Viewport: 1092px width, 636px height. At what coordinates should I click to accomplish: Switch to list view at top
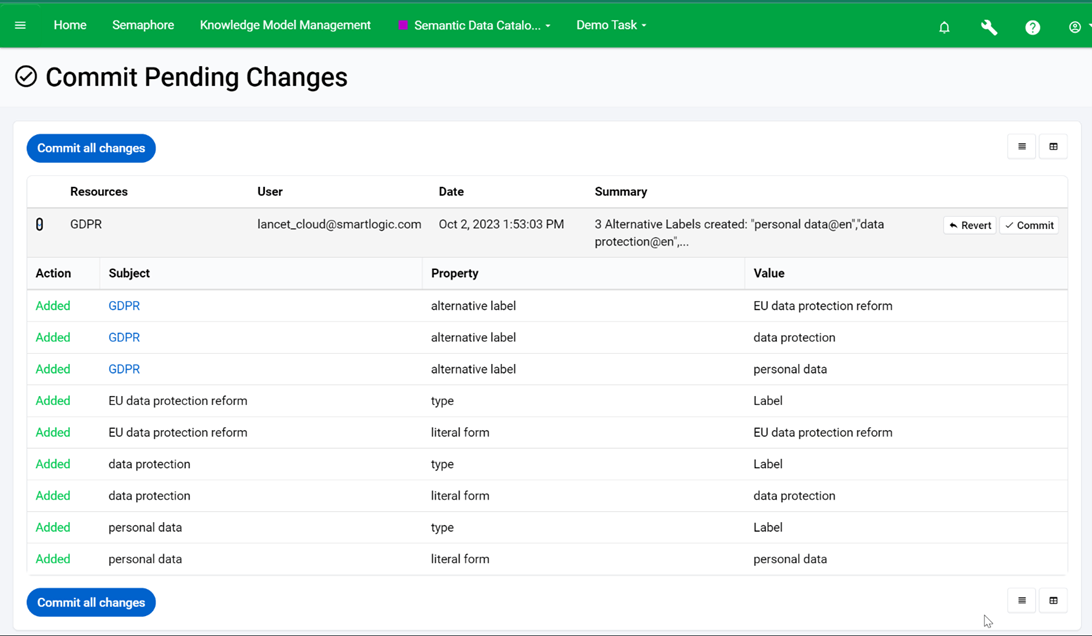coord(1021,147)
